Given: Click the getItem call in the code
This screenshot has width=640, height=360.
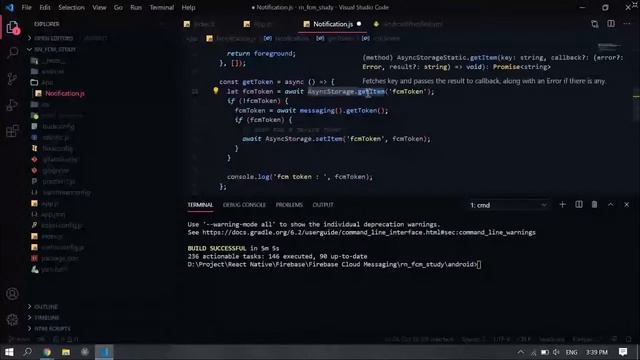Looking at the screenshot, I should pyautogui.click(x=371, y=91).
